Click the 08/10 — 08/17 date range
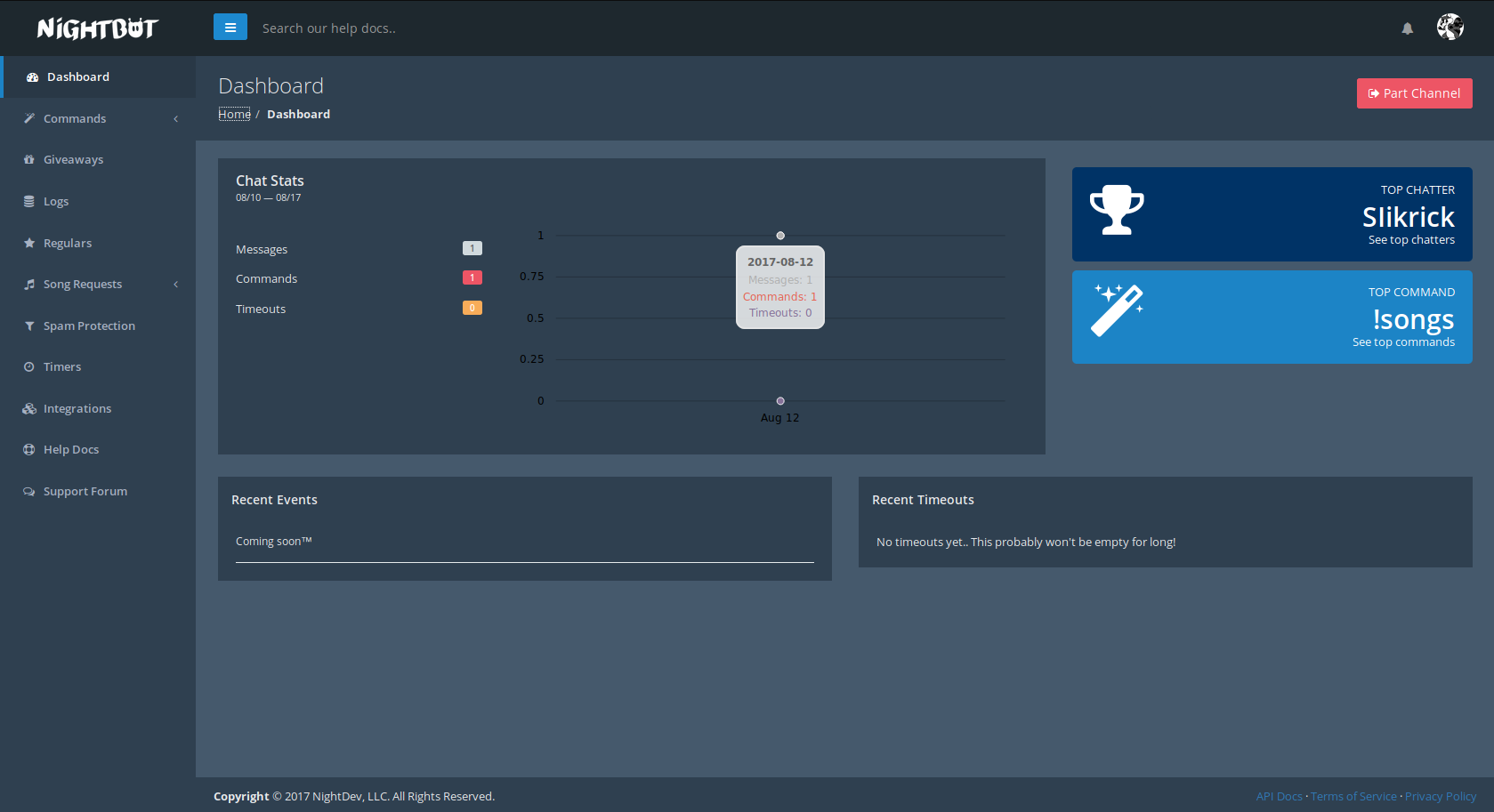The height and width of the screenshot is (812, 1494). (269, 198)
